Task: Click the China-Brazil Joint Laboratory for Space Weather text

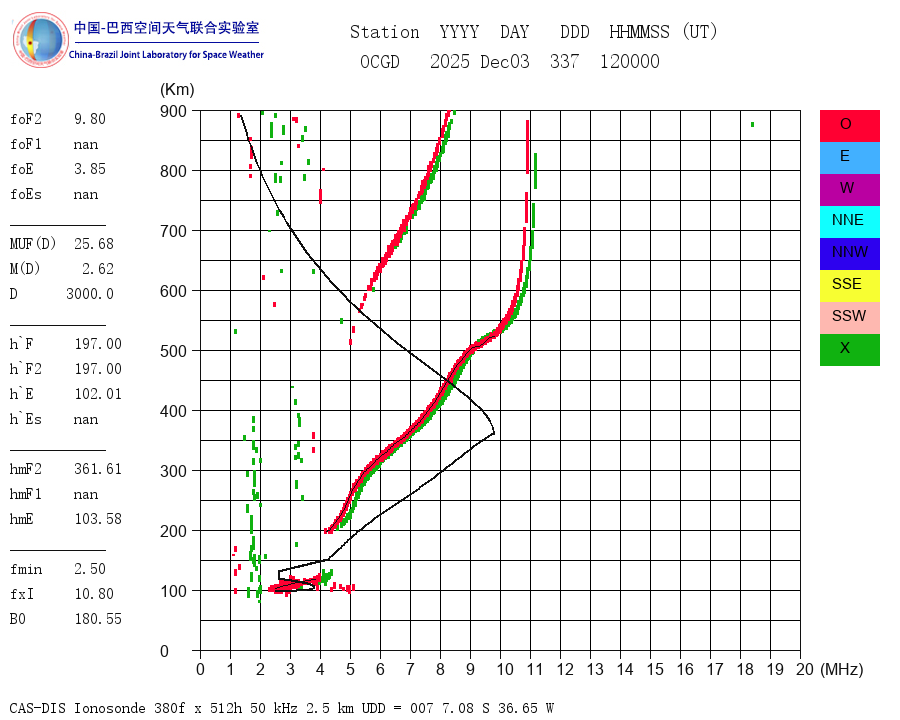Action: 166,55
